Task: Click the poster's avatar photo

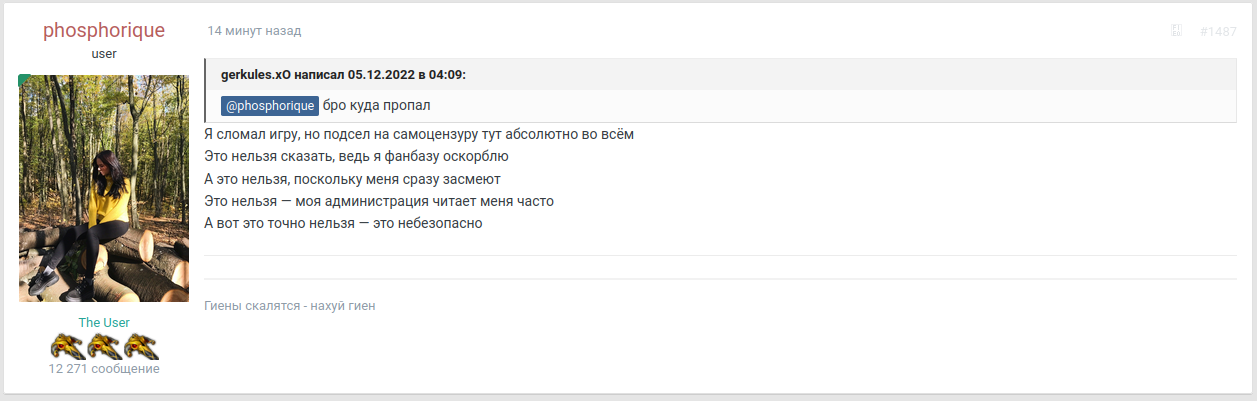Action: pos(104,188)
